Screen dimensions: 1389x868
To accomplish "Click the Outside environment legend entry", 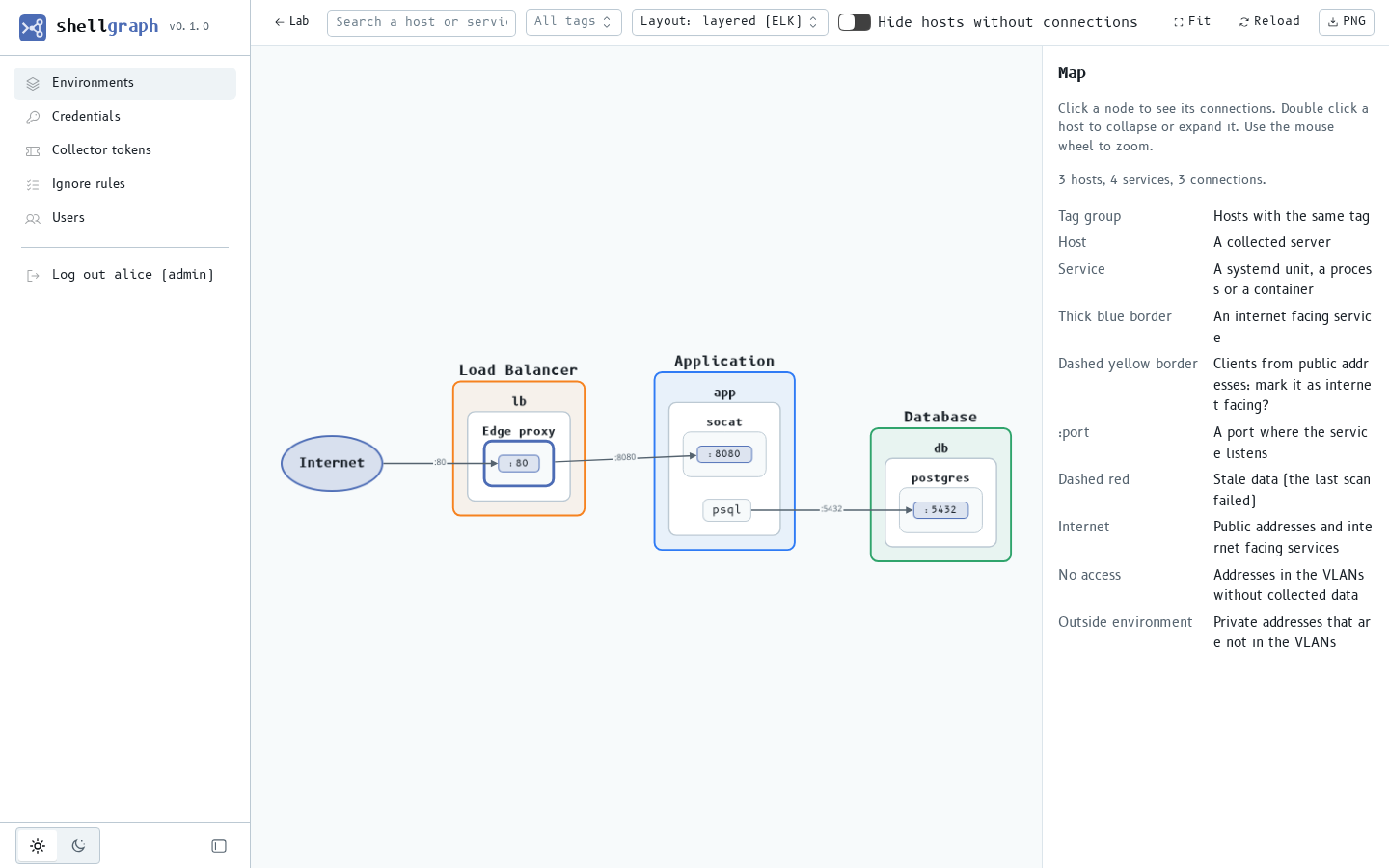I will pos(1125,622).
